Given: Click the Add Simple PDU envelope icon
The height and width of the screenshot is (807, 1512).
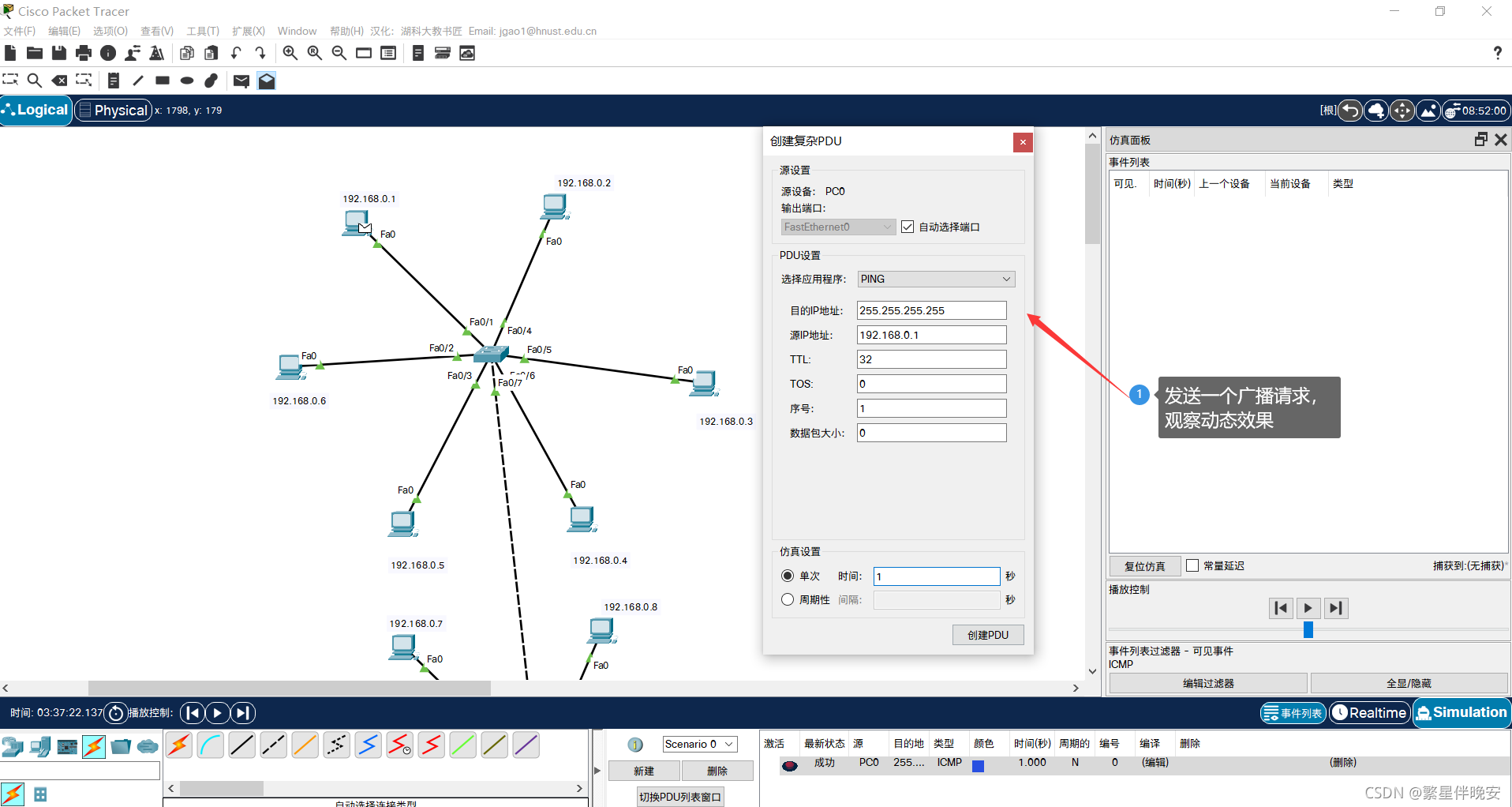Looking at the screenshot, I should pos(241,81).
